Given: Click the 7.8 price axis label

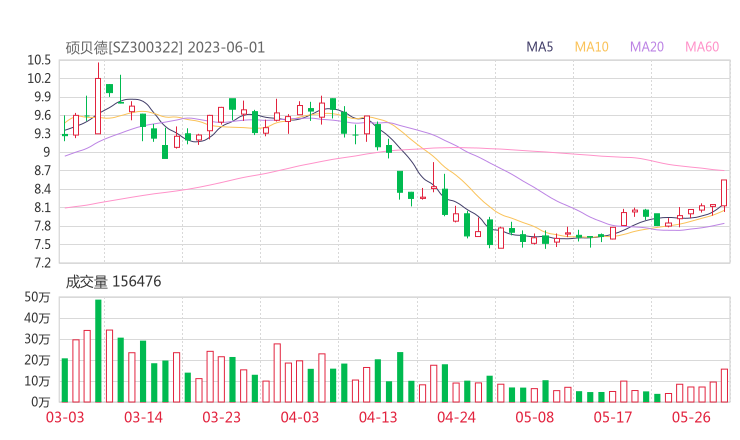Looking at the screenshot, I should (x=42, y=226).
